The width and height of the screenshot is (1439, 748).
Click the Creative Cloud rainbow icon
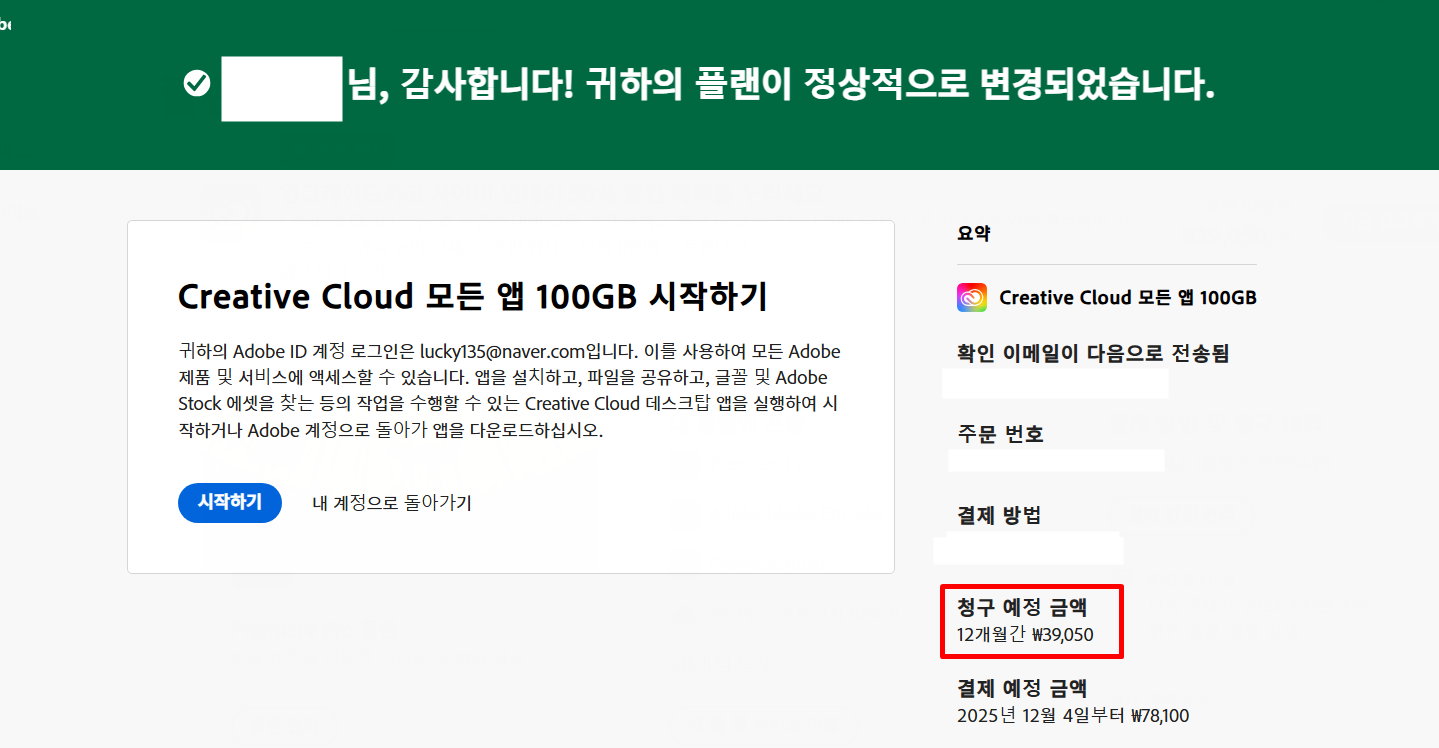[x=972, y=297]
